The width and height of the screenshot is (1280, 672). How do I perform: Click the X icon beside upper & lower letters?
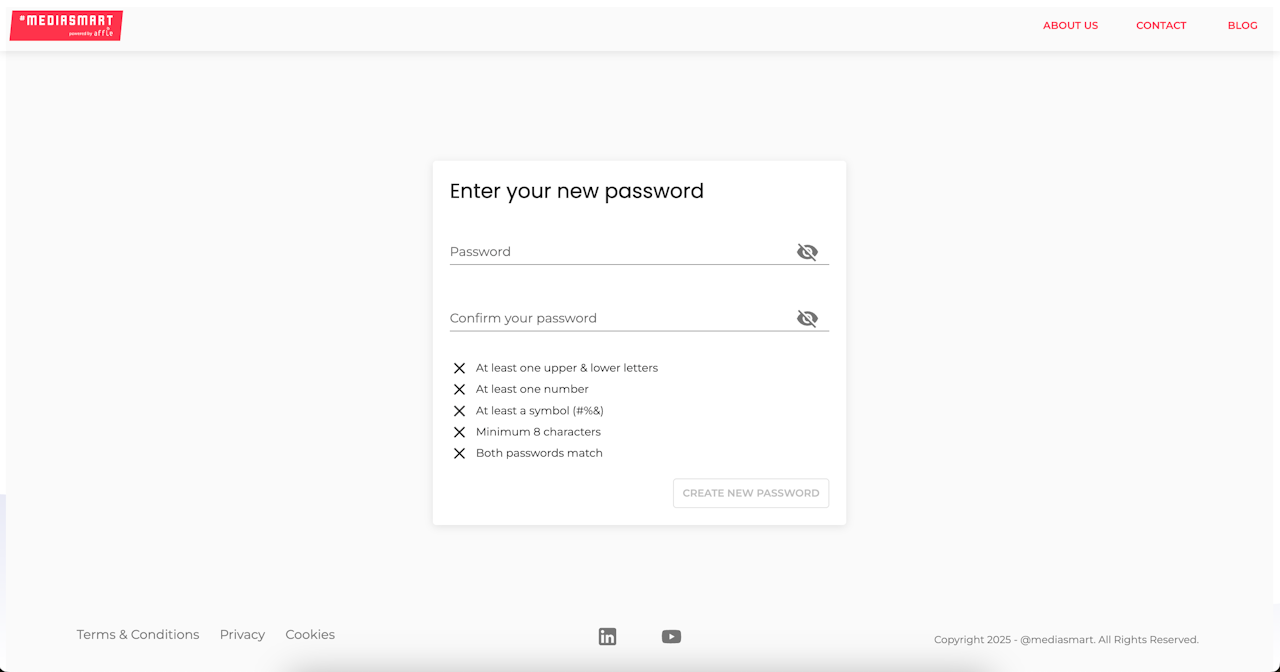(459, 368)
